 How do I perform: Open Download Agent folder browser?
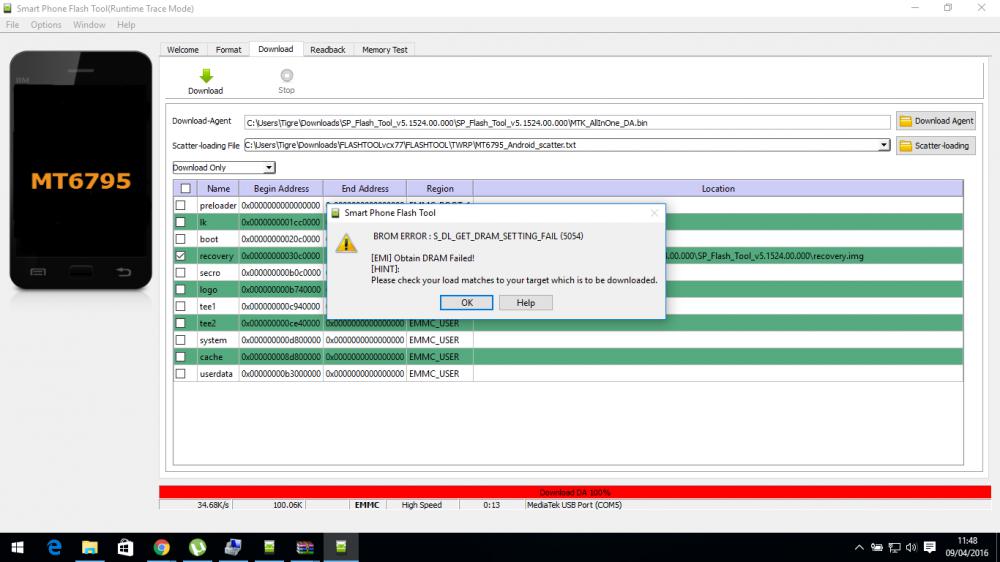click(x=935, y=121)
